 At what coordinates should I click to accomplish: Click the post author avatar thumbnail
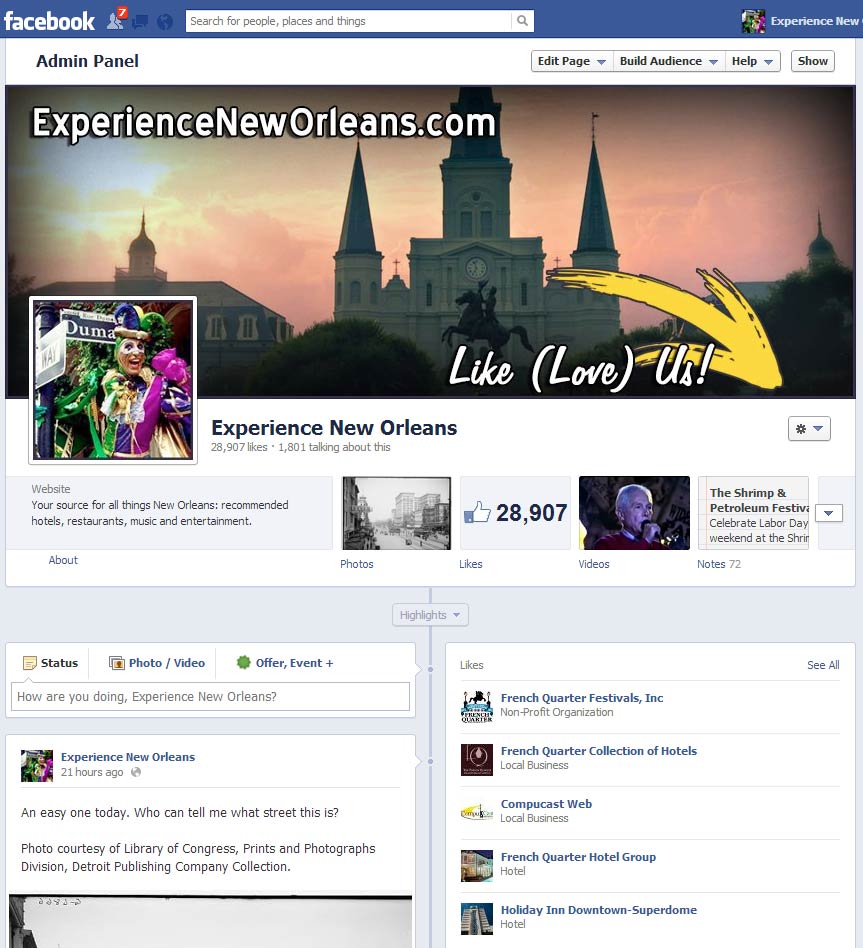37,766
